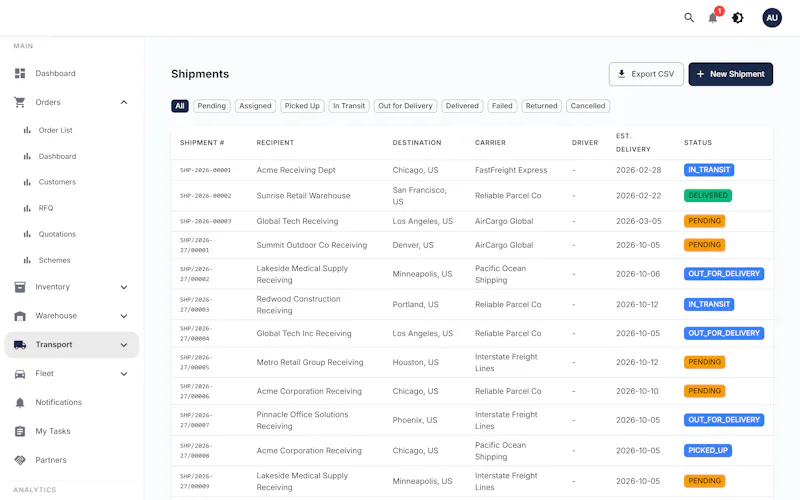
Task: Filter shipments by Pending
Action: (212, 106)
